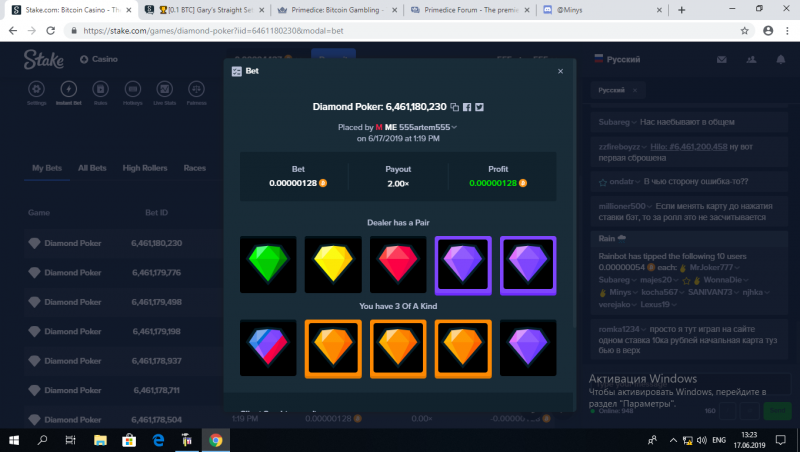Share bet on Facebook icon
The width and height of the screenshot is (800, 452).
[467, 107]
